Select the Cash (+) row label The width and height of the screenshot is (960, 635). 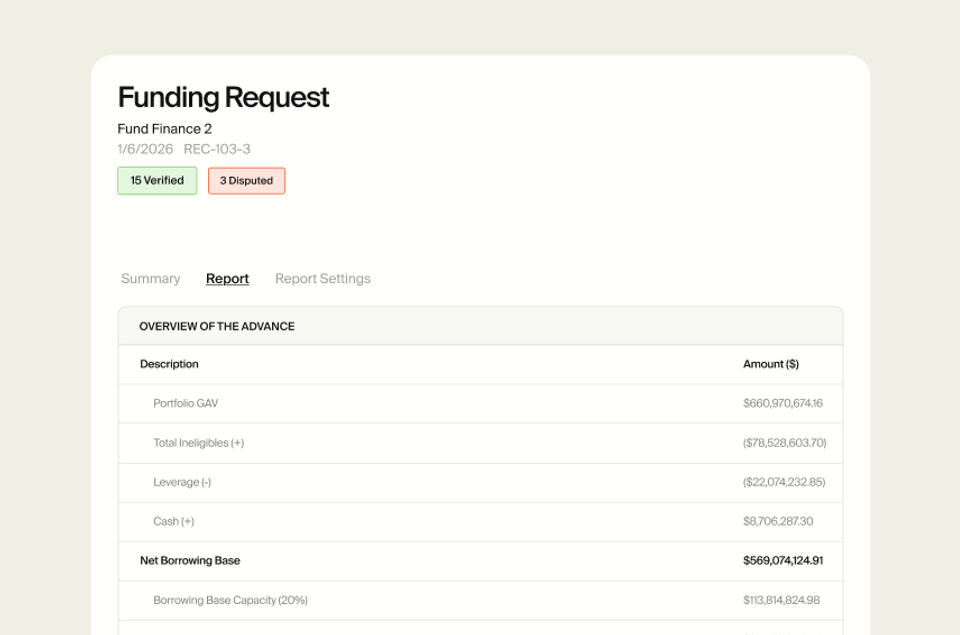pos(173,521)
